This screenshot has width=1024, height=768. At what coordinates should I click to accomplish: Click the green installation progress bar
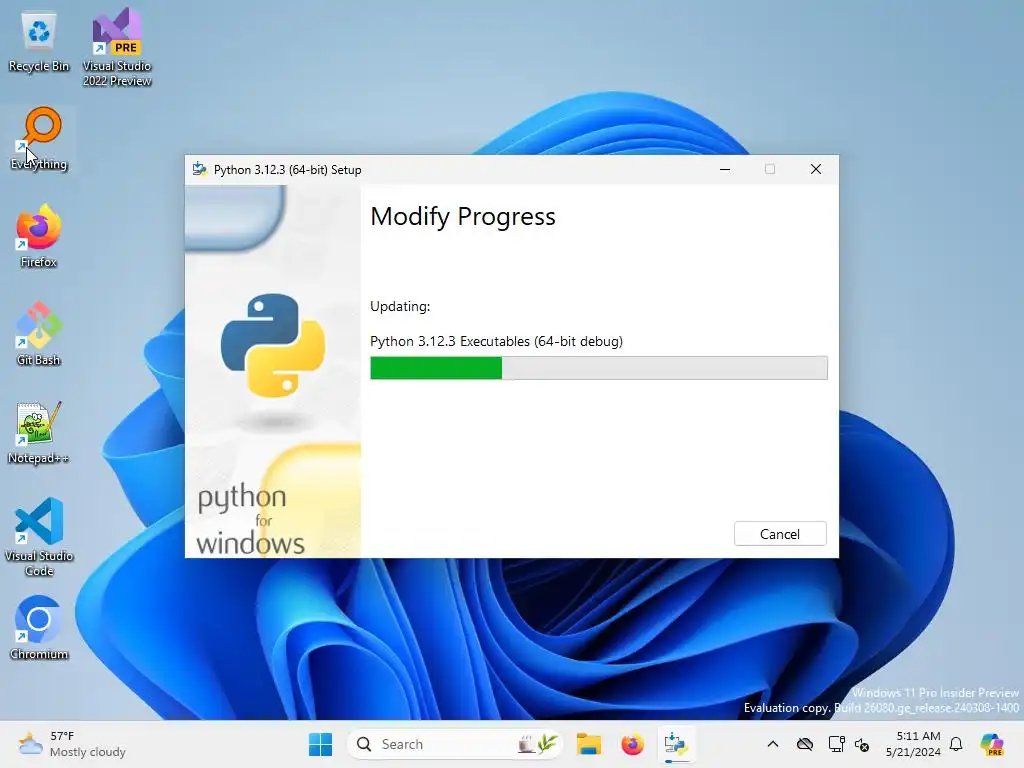(598, 368)
